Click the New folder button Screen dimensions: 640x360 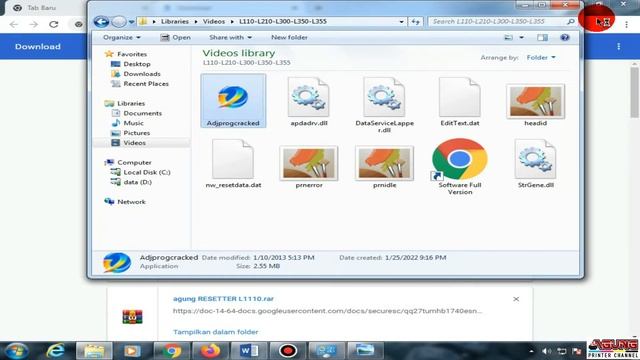289,37
